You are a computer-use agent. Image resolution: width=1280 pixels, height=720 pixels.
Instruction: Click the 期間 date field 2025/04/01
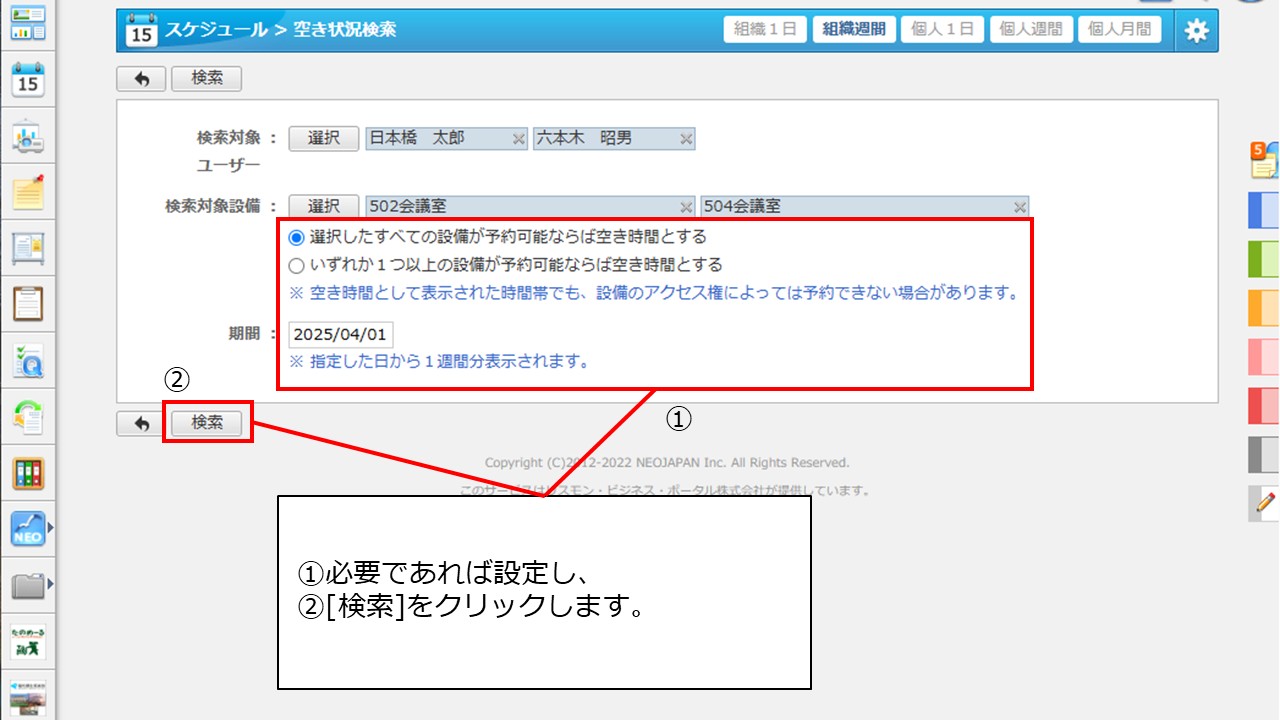[341, 334]
